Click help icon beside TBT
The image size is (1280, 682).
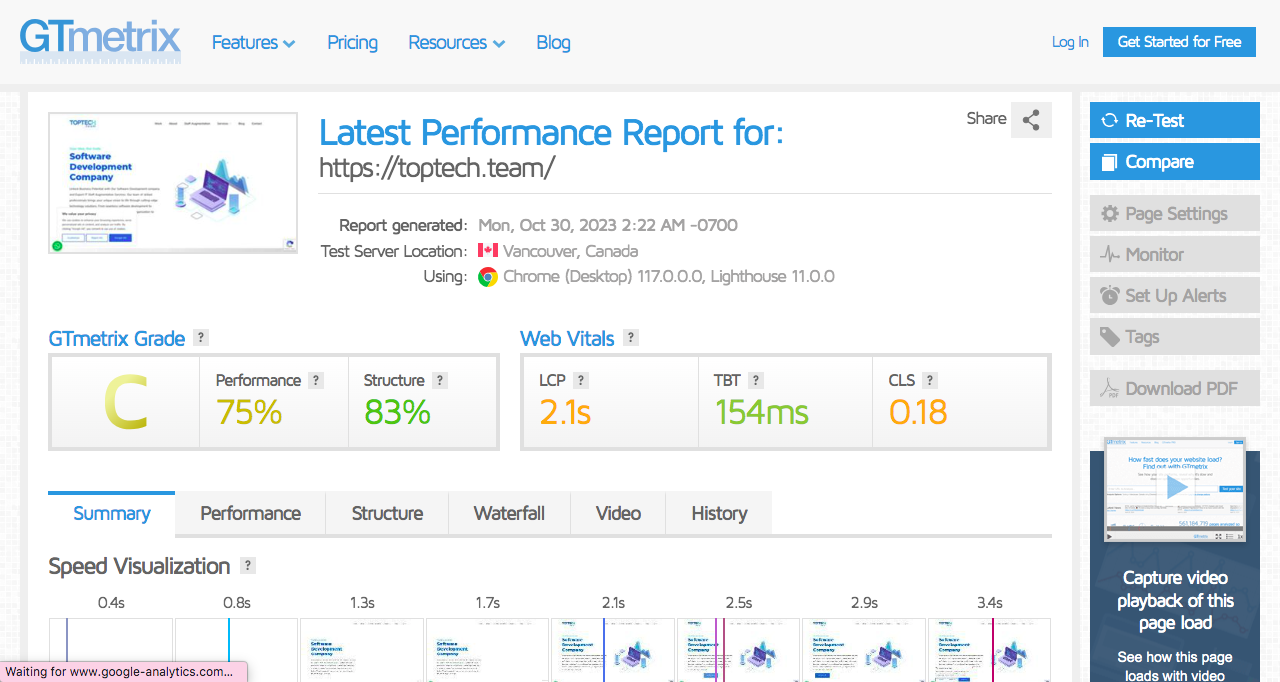(756, 380)
